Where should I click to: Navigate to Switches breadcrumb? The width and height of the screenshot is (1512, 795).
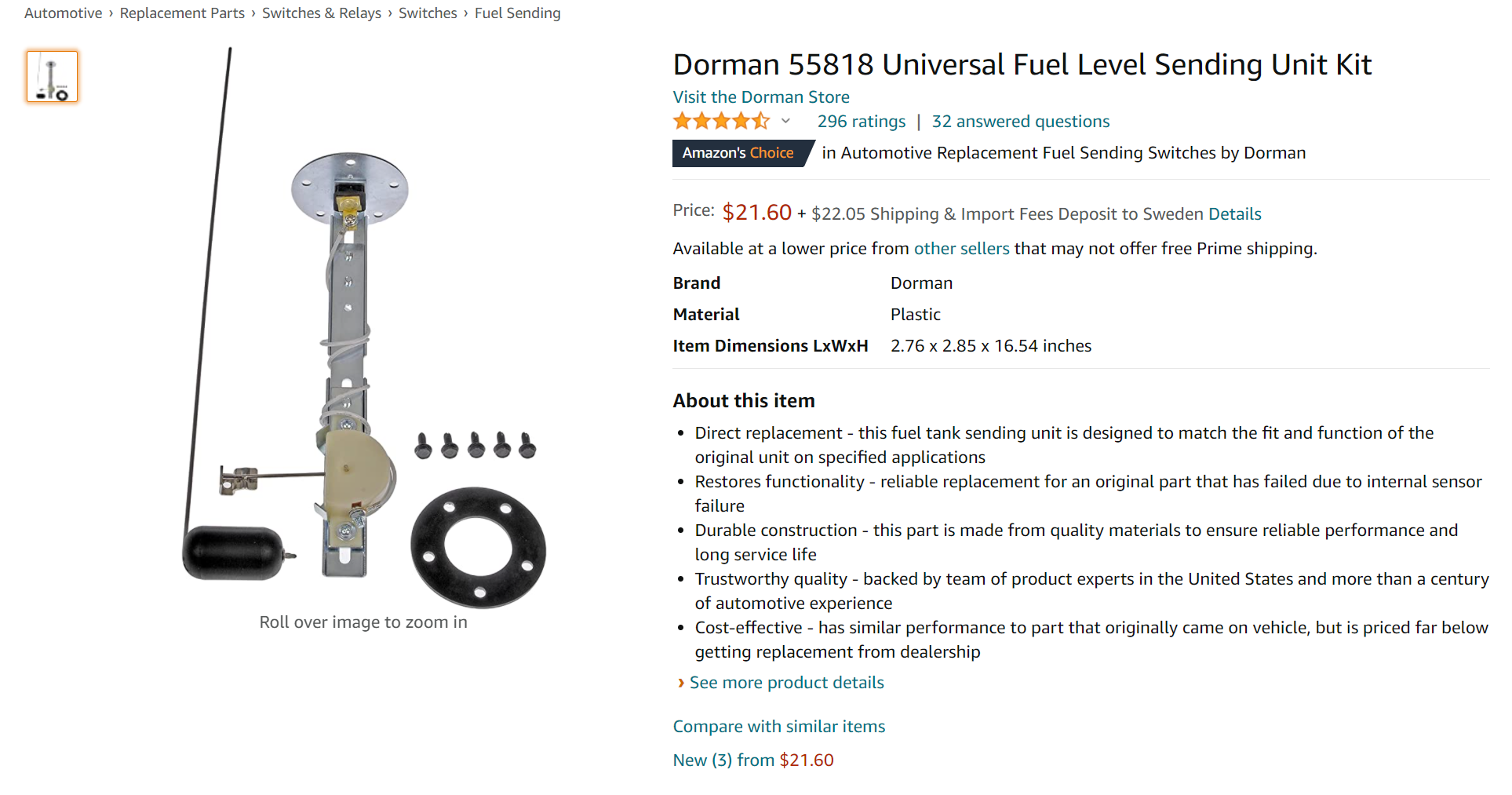tap(428, 13)
